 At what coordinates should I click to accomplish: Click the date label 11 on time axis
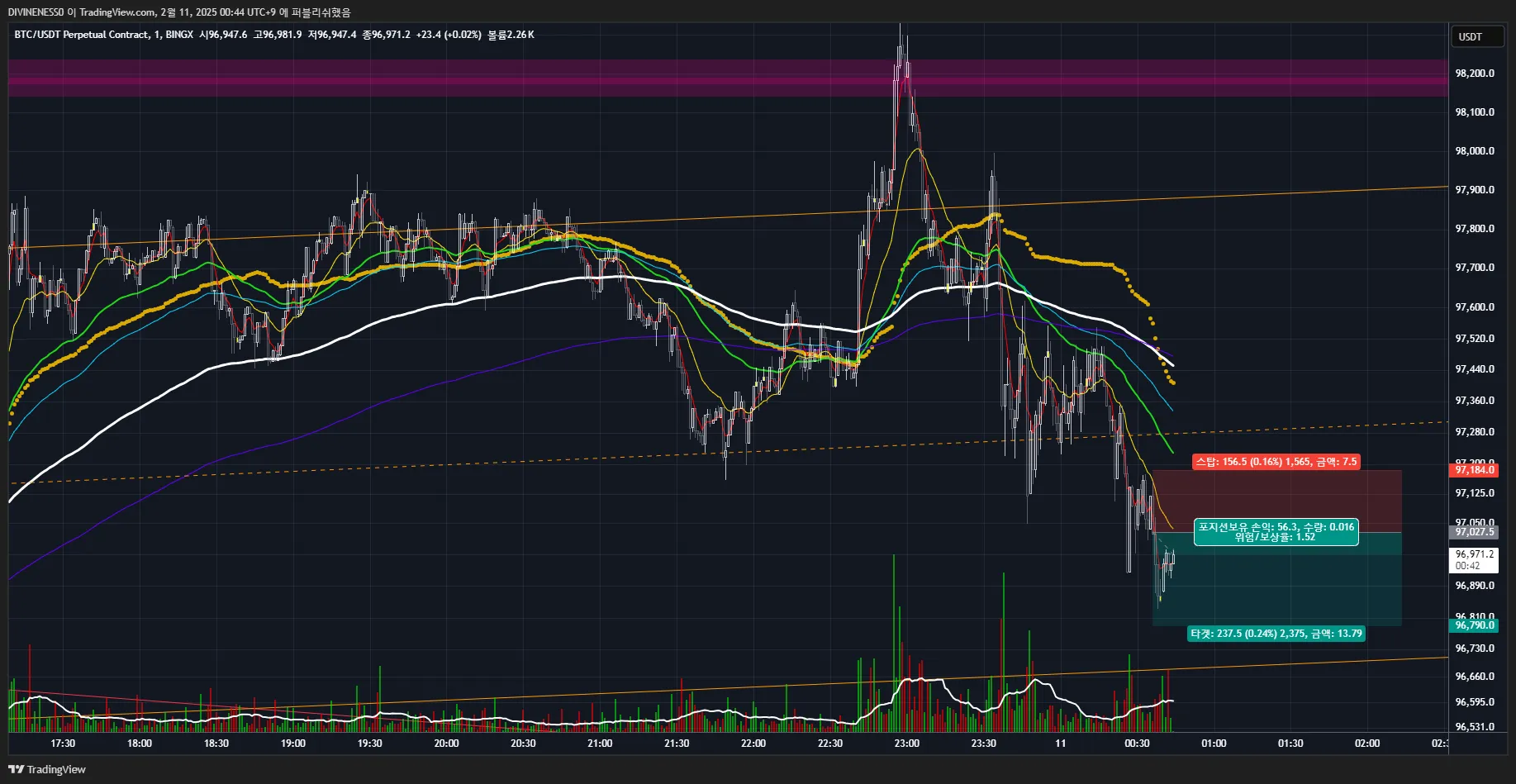pos(1061,744)
